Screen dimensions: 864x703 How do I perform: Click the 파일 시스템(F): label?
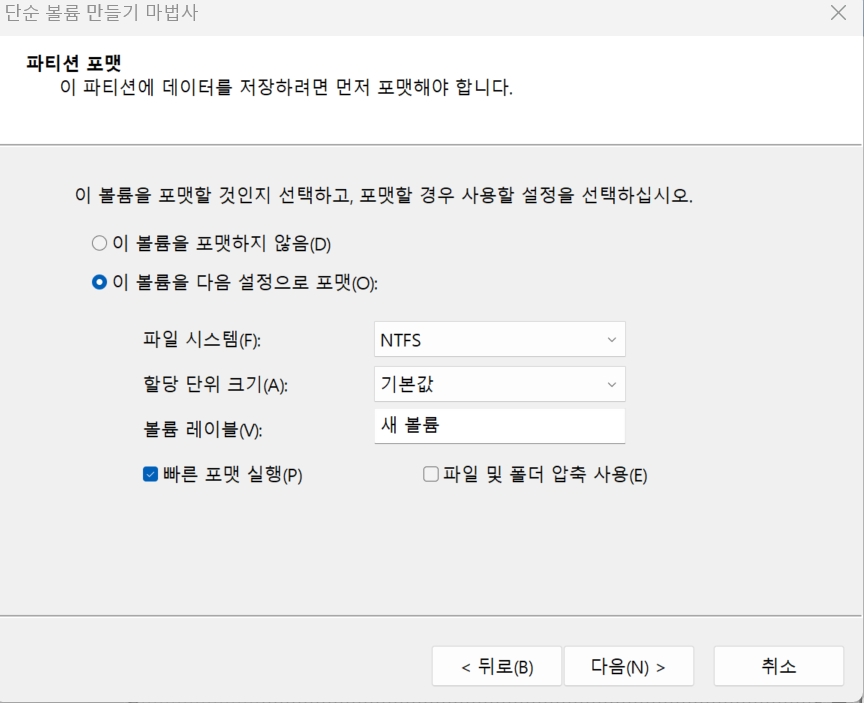pyautogui.click(x=202, y=339)
